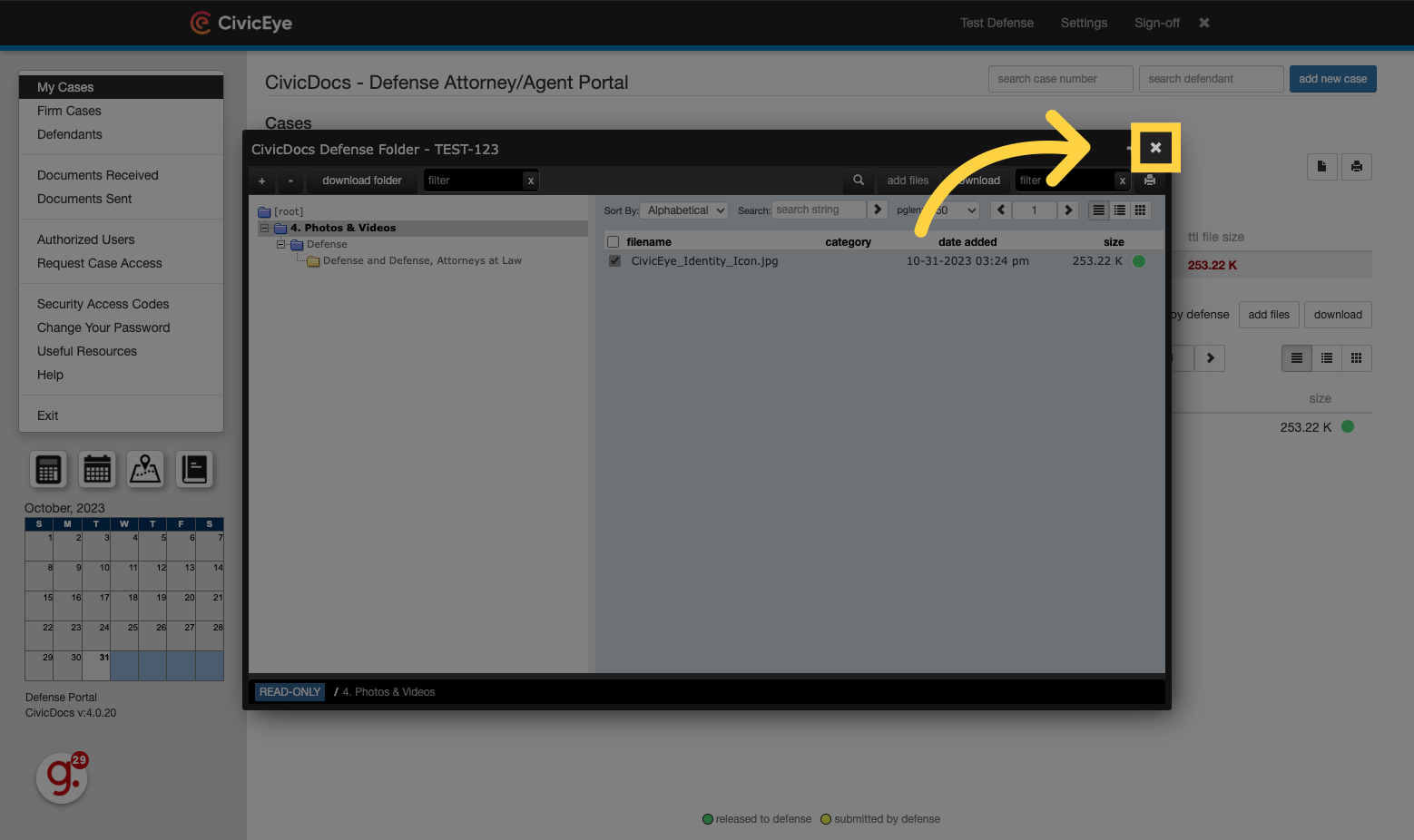Select background compact list icon
This screenshot has width=1414, height=840.
pyautogui.click(x=1327, y=358)
